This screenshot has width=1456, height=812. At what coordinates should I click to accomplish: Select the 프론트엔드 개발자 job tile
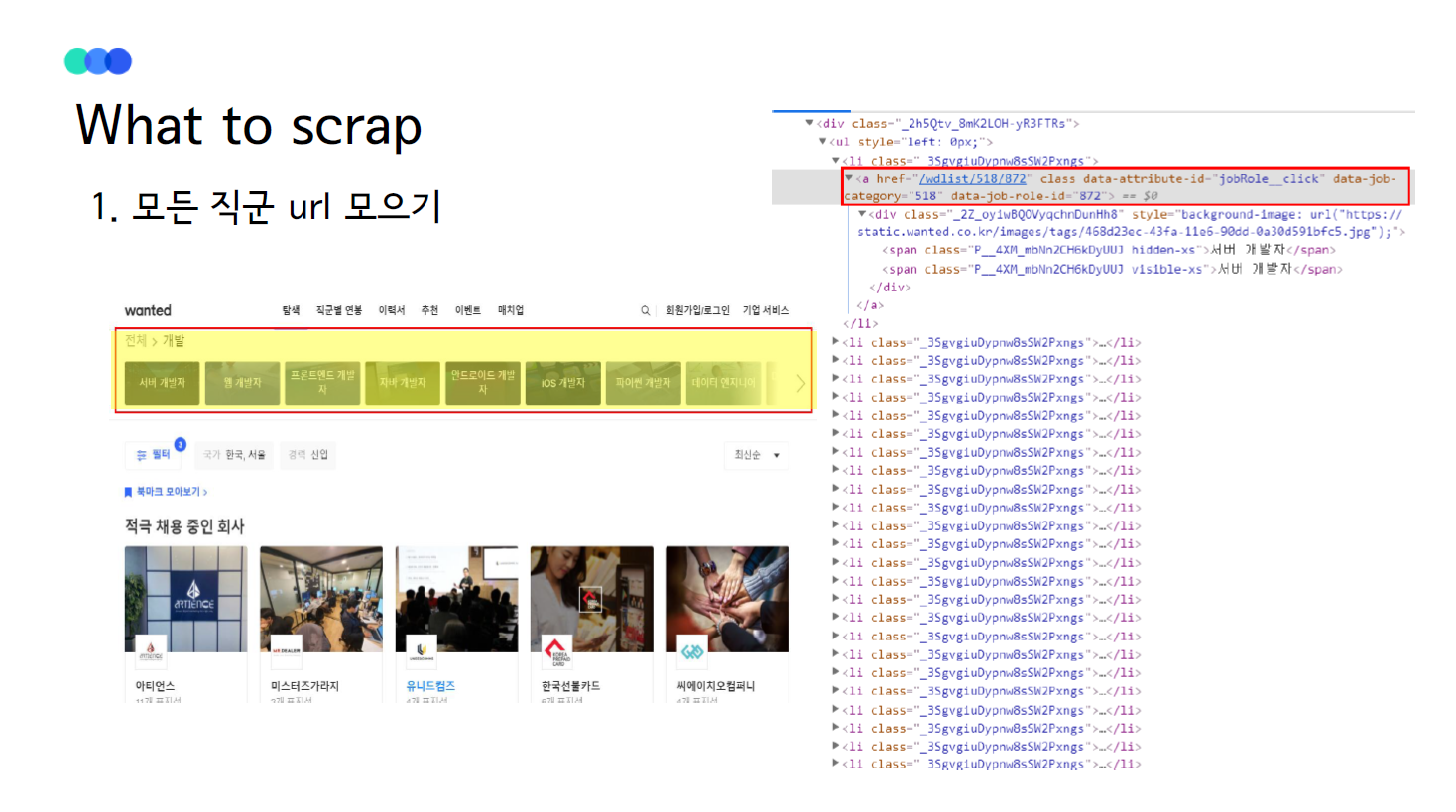point(322,383)
